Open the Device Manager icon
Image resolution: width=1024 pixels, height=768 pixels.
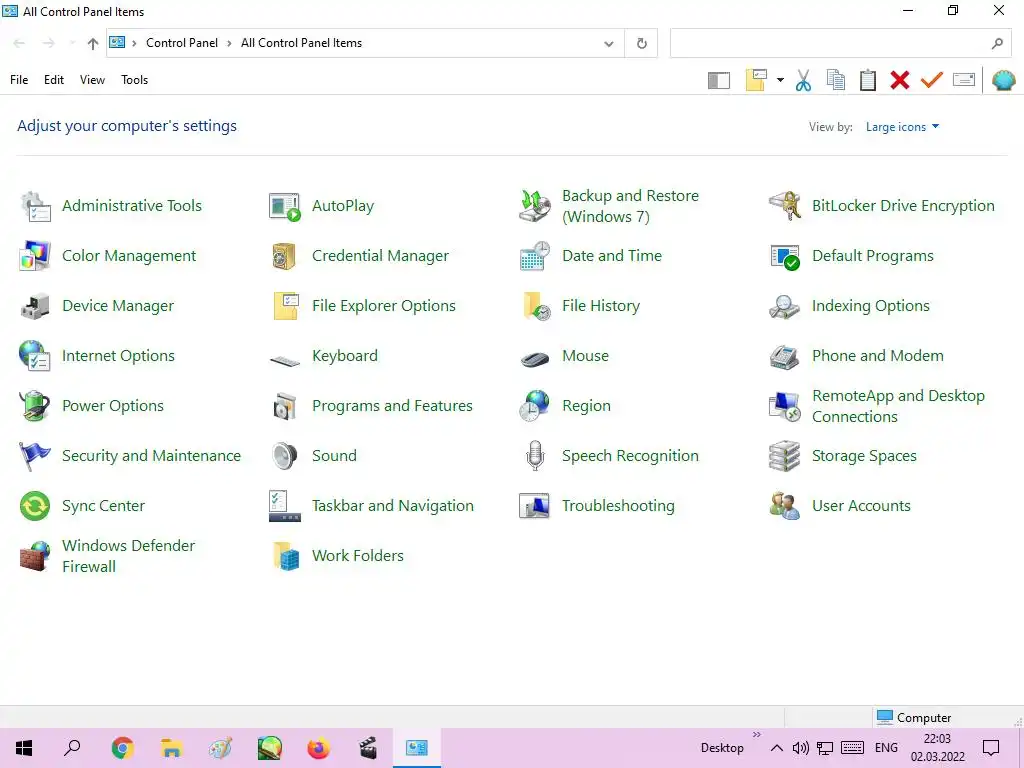pyautogui.click(x=35, y=306)
